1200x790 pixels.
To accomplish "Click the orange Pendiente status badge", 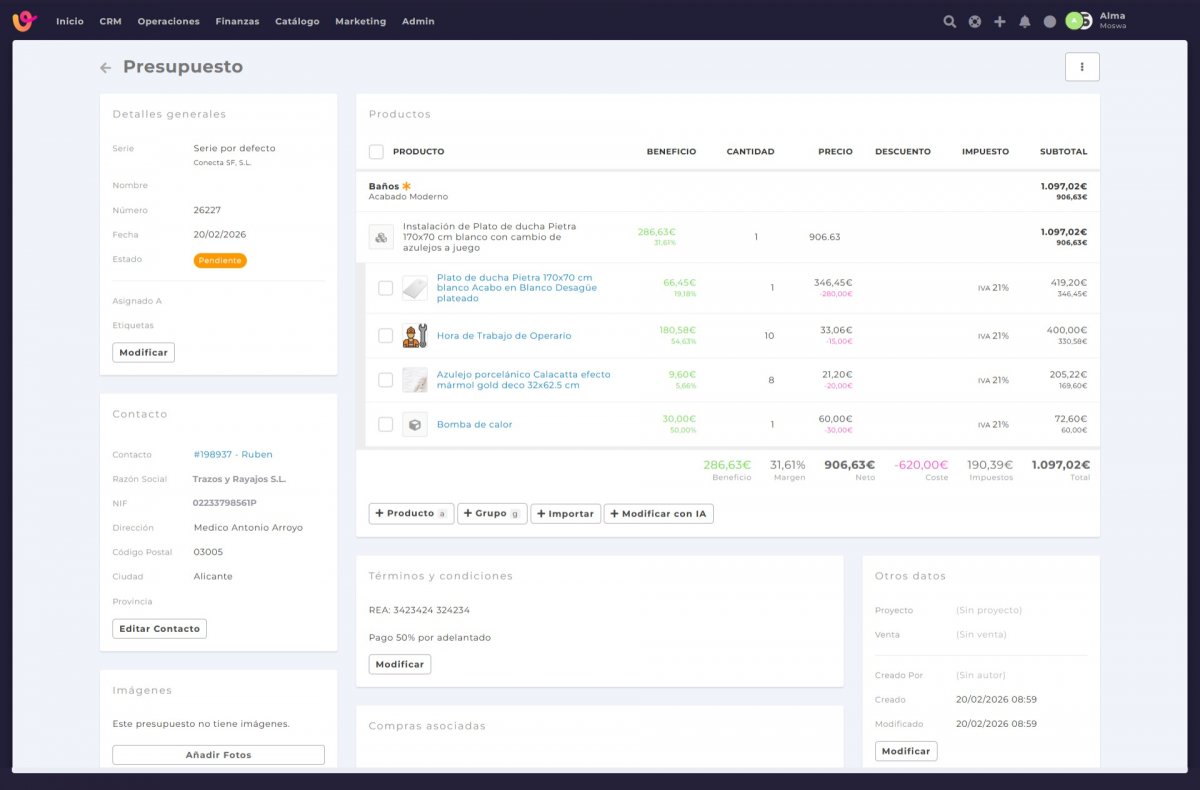I will (220, 260).
